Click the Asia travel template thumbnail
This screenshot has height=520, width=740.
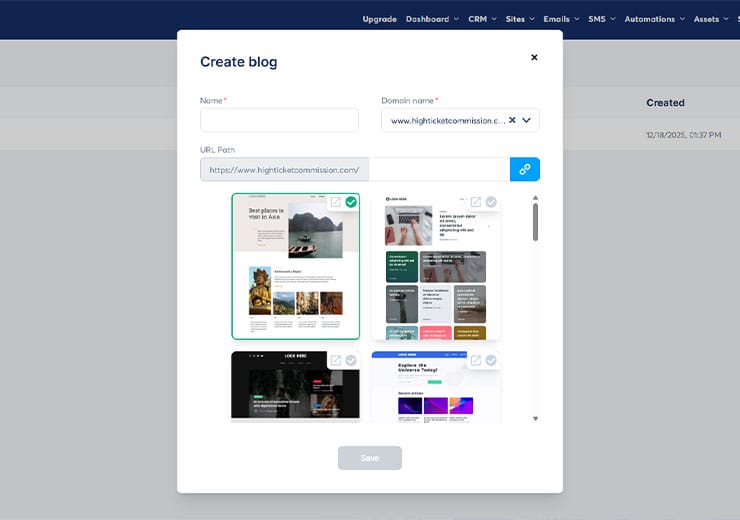point(295,267)
